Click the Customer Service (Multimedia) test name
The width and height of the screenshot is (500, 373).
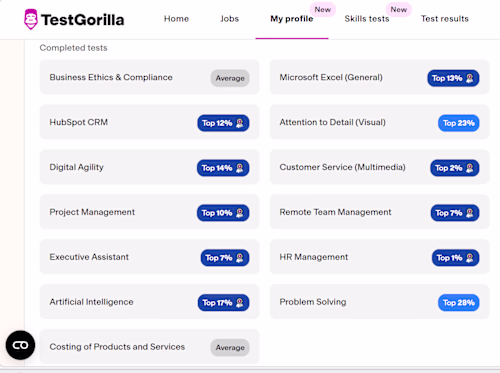(342, 167)
